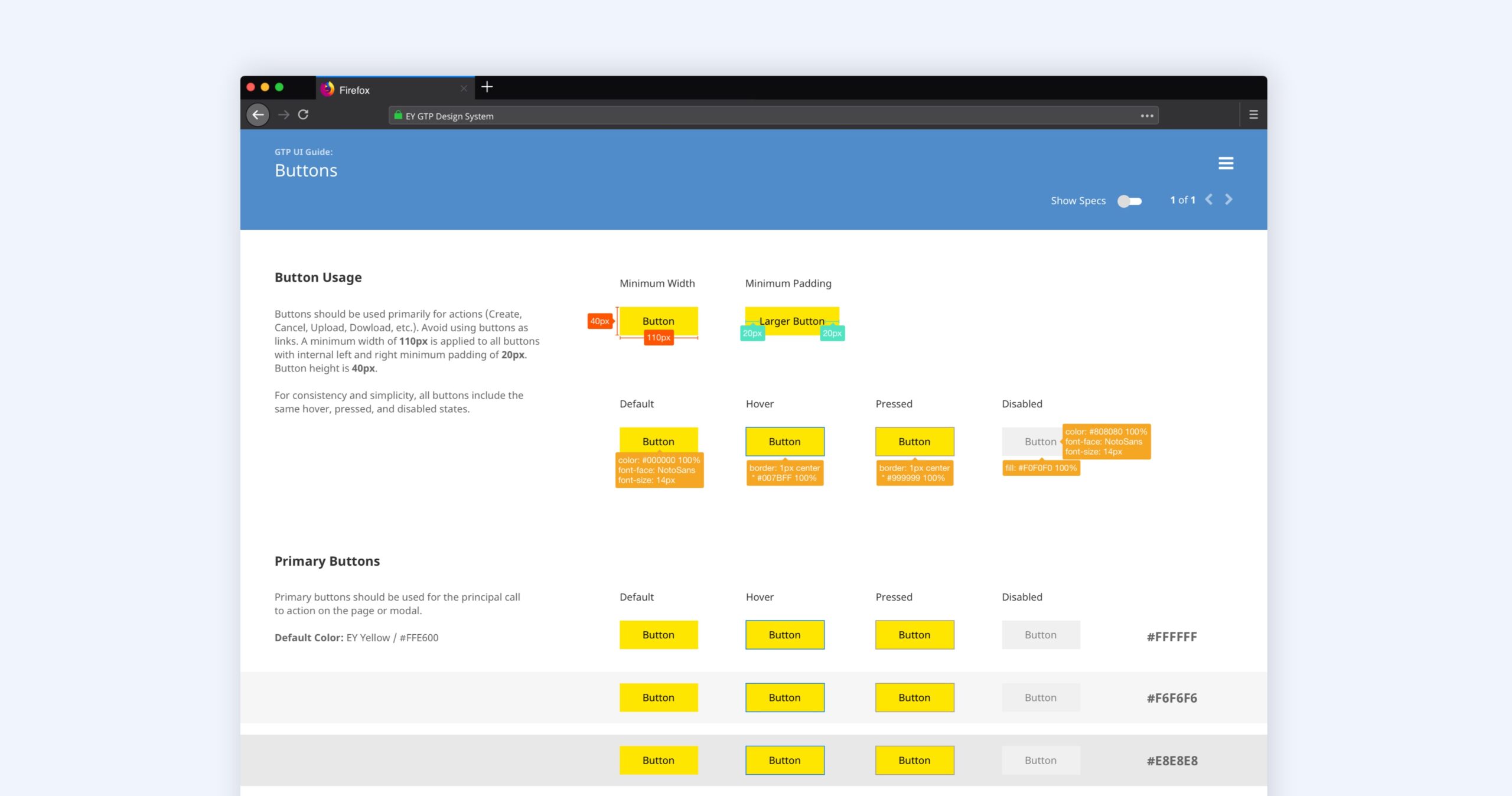
Task: Open the address bar three-dots menu
Action: click(x=1146, y=116)
